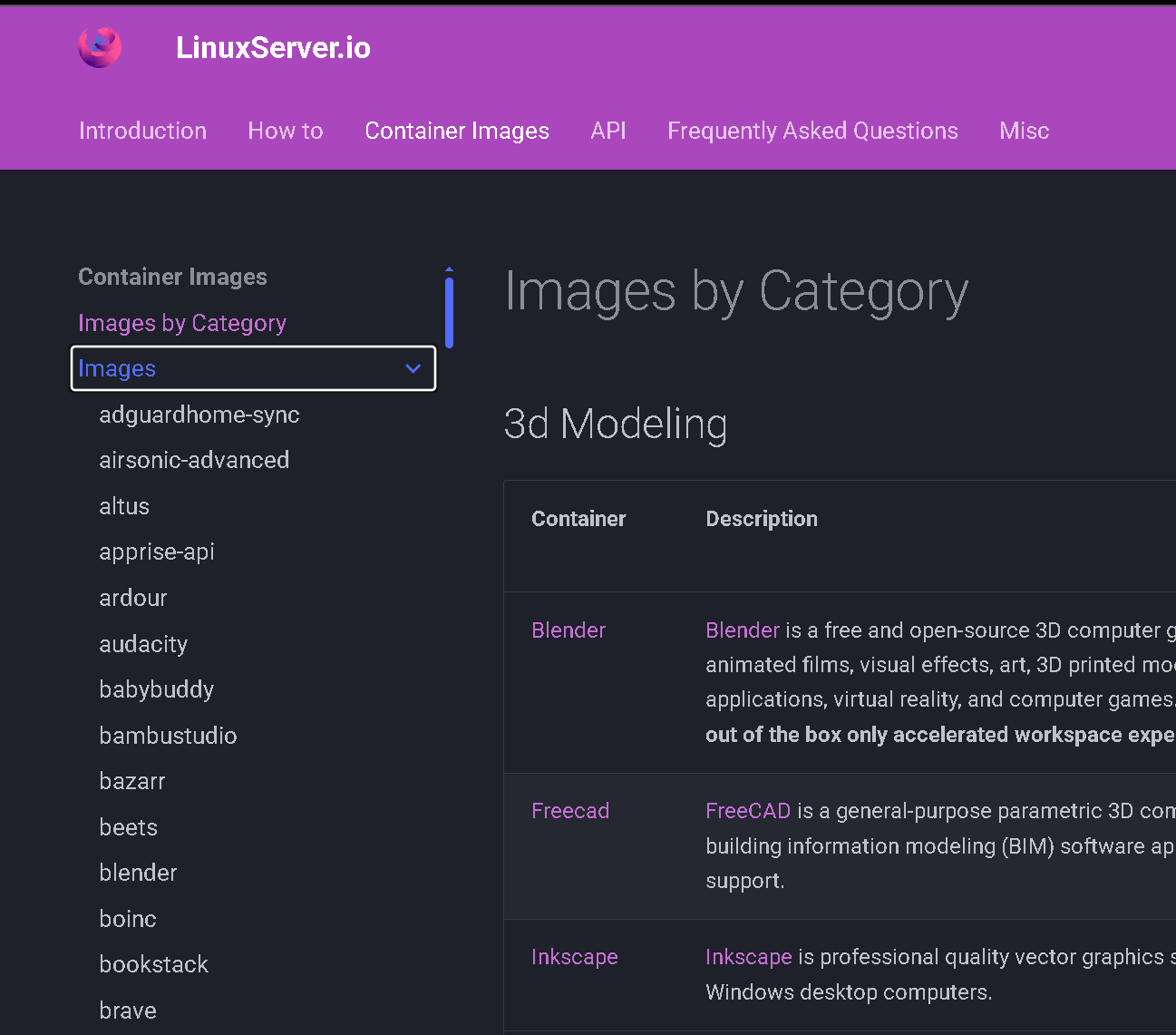Screen dimensions: 1176x1035
Task: Click the 3d Modeling section heading
Action: pyautogui.click(x=616, y=424)
